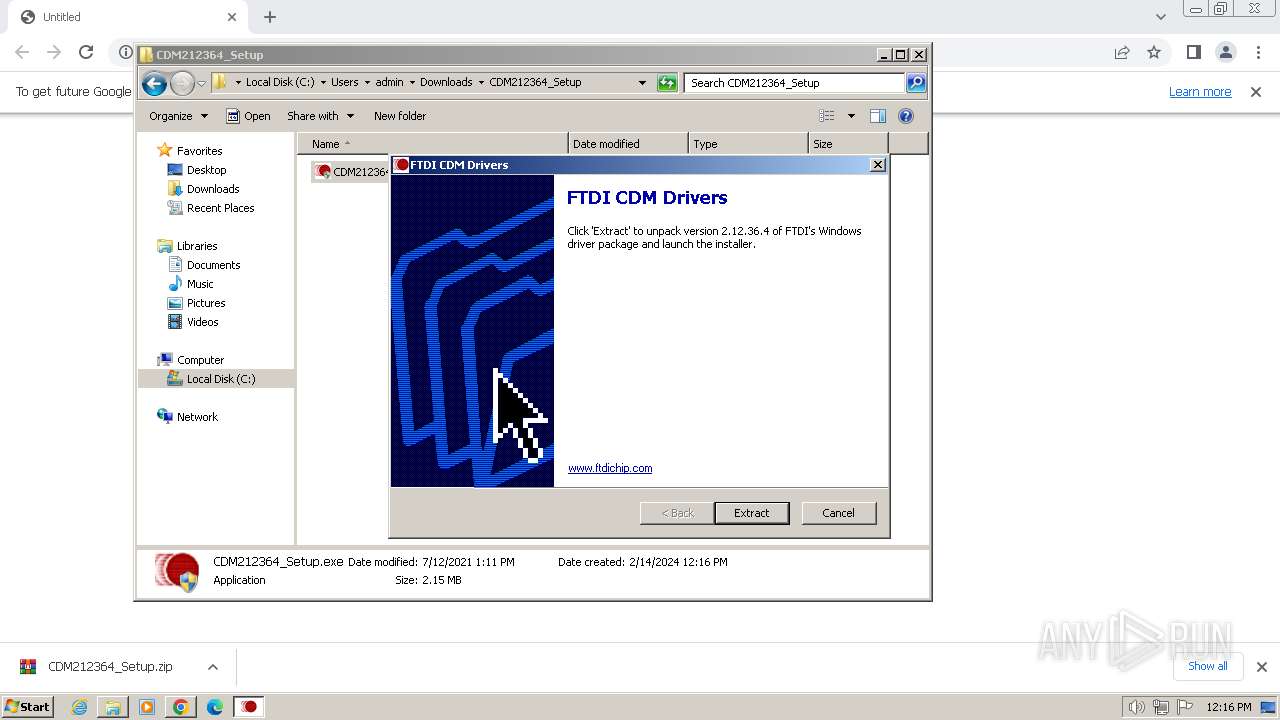The width and height of the screenshot is (1280, 720).
Task: Open the view options dropdown arrow
Action: tap(851, 116)
